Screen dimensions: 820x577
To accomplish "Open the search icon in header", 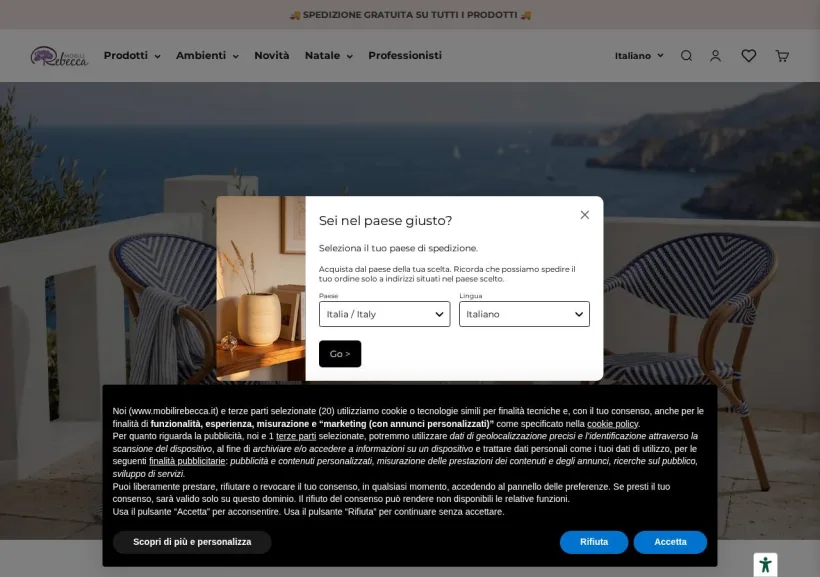I will 686,55.
